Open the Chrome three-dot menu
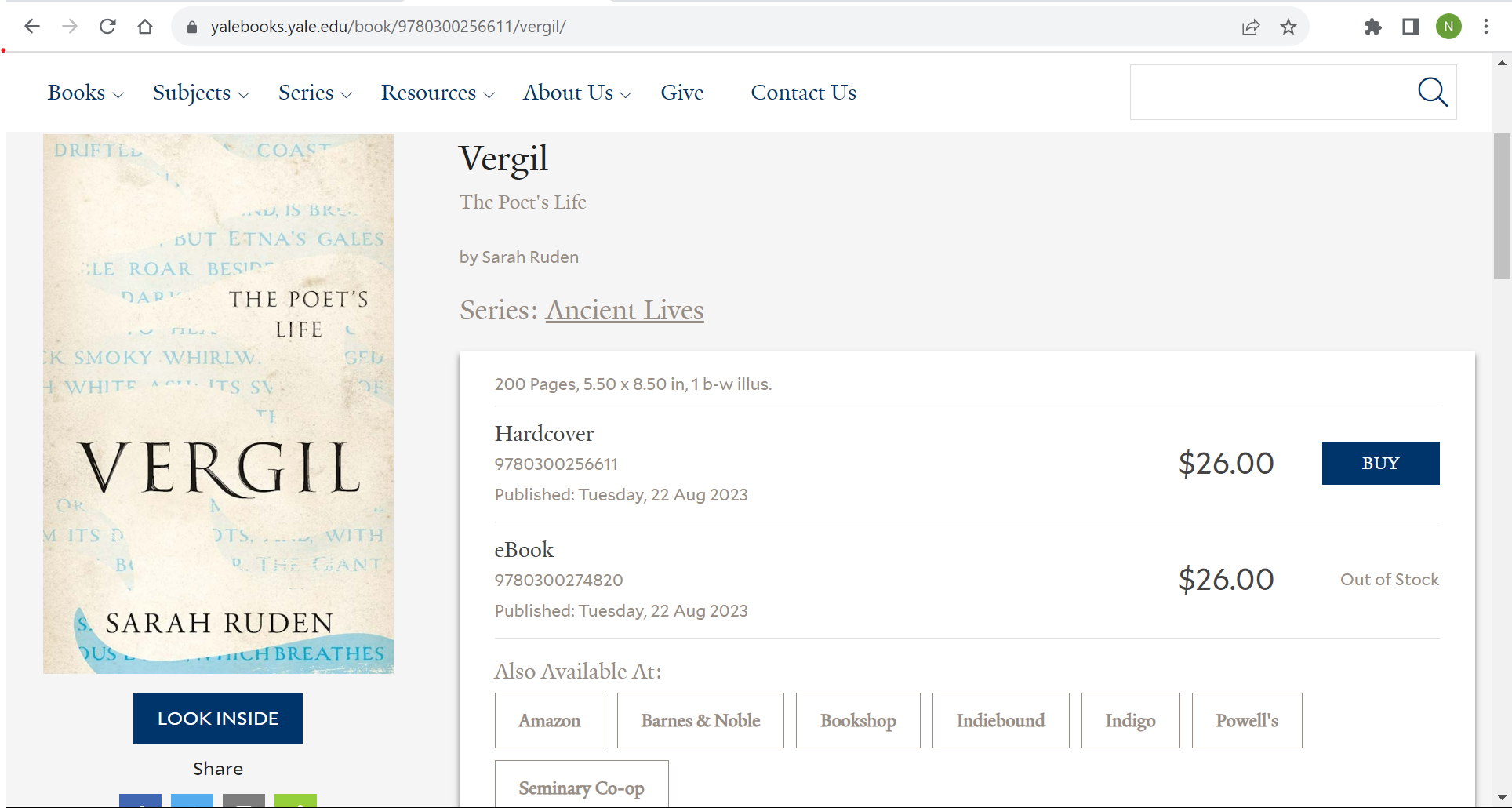This screenshot has height=808, width=1512. [1486, 27]
